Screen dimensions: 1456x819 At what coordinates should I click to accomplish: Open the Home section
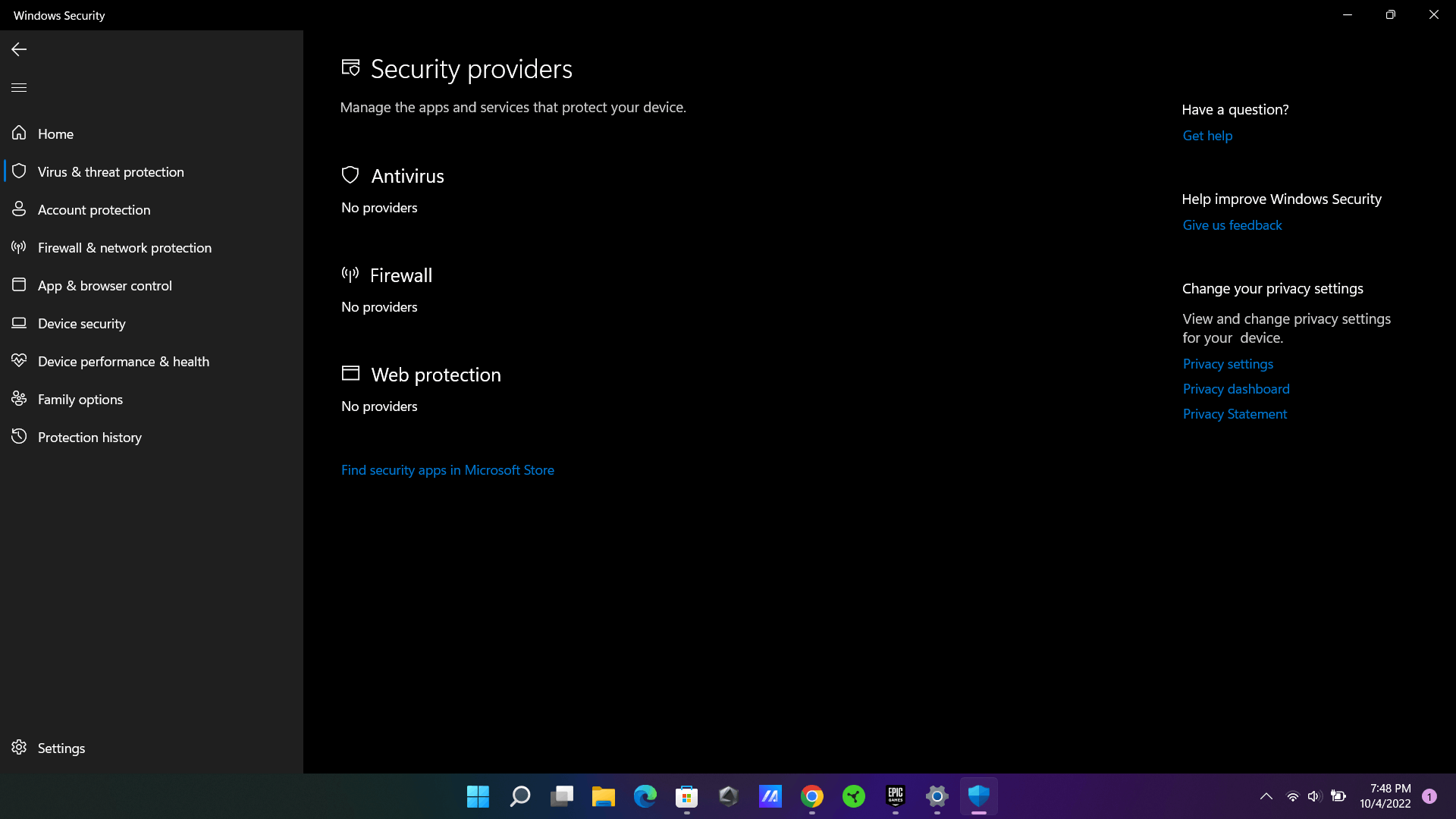tap(55, 133)
